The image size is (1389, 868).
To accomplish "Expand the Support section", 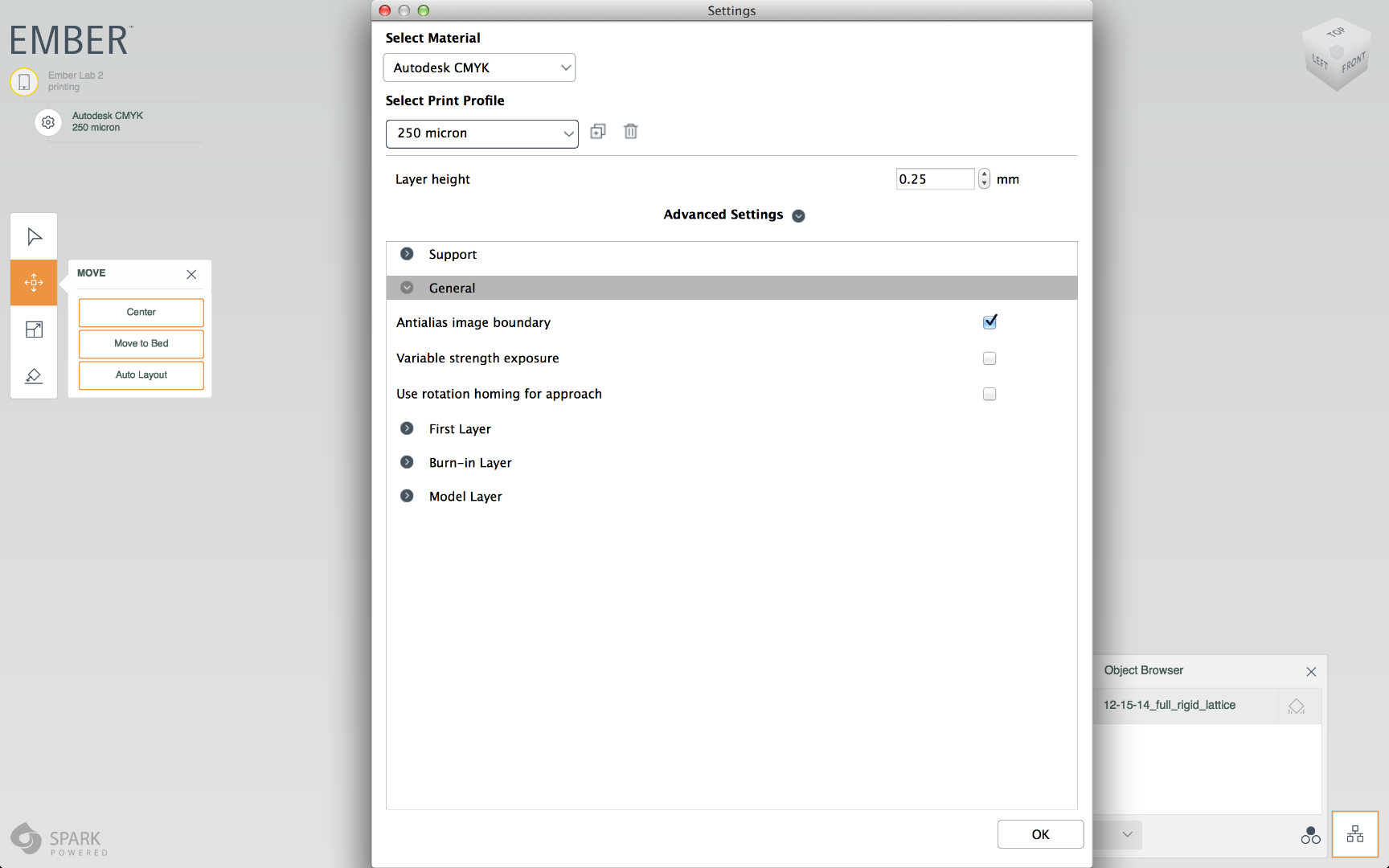I will point(408,254).
